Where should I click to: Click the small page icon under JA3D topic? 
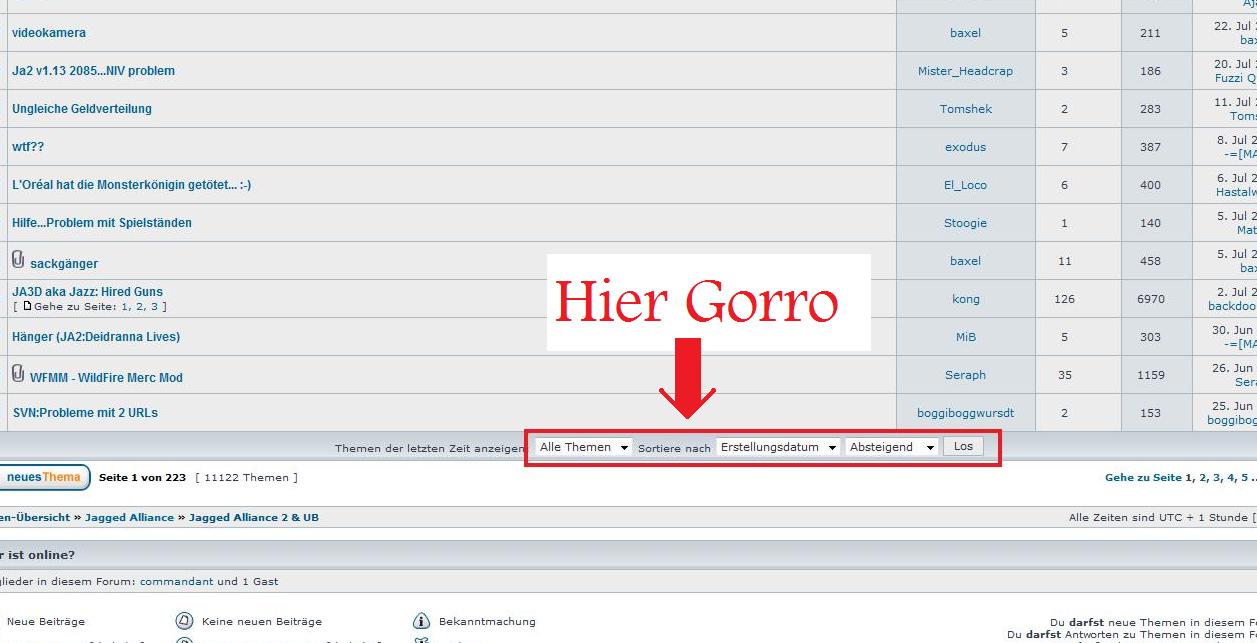pos(28,306)
